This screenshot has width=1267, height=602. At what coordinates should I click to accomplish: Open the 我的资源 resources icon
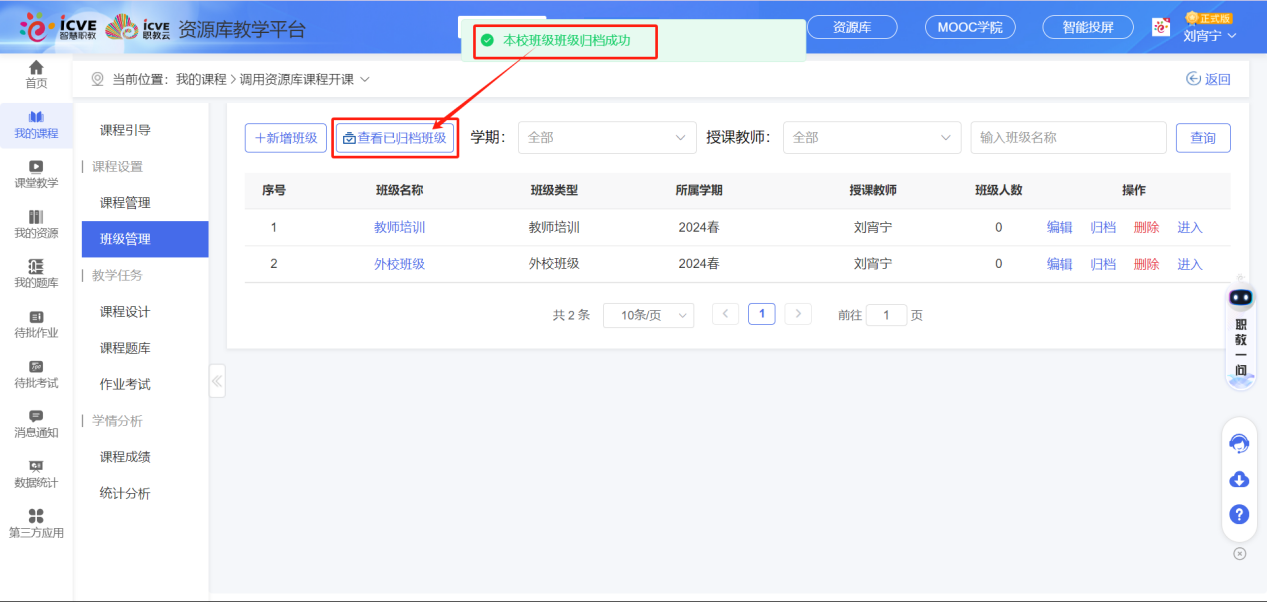point(36,222)
